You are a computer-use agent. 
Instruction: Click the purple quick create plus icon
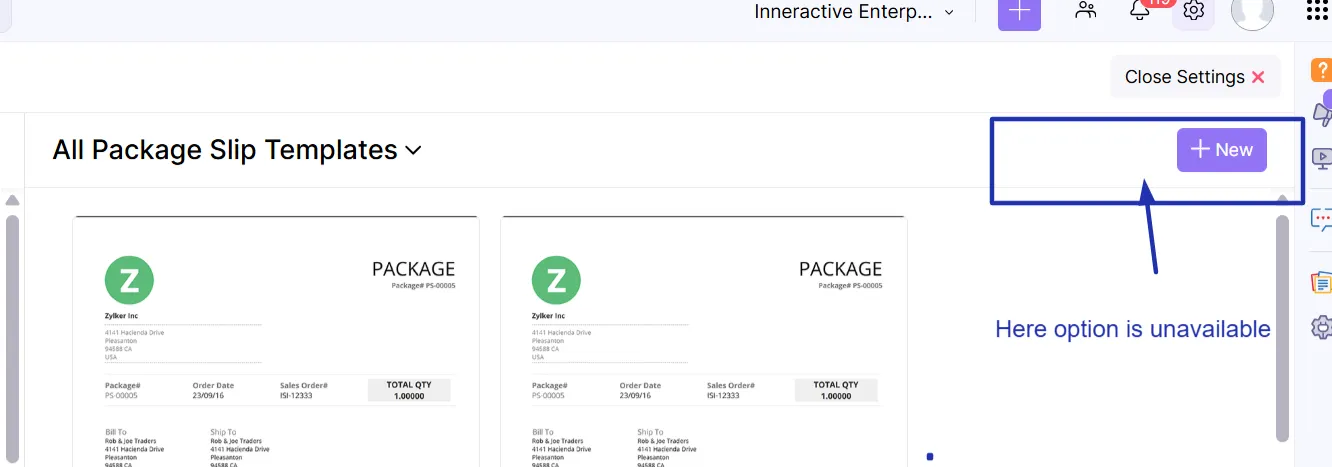click(x=1019, y=13)
